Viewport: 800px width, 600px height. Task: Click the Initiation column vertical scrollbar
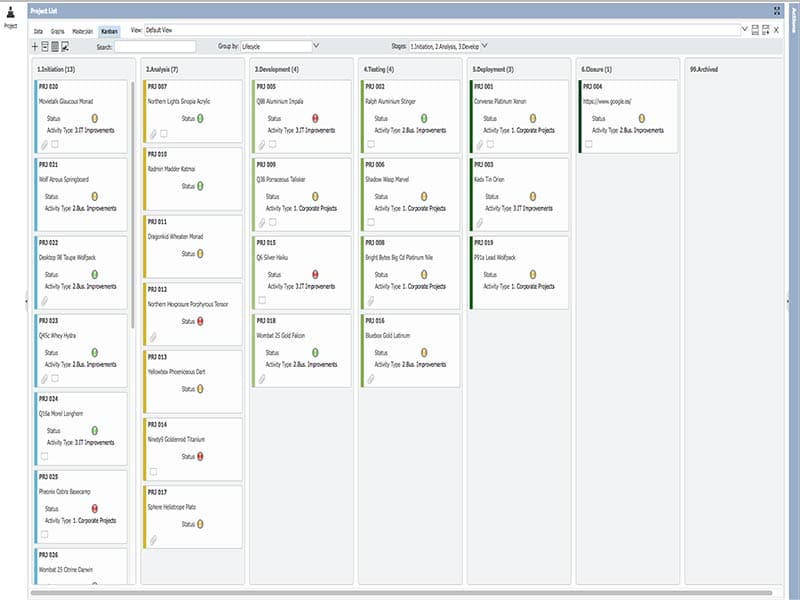pyautogui.click(x=133, y=204)
